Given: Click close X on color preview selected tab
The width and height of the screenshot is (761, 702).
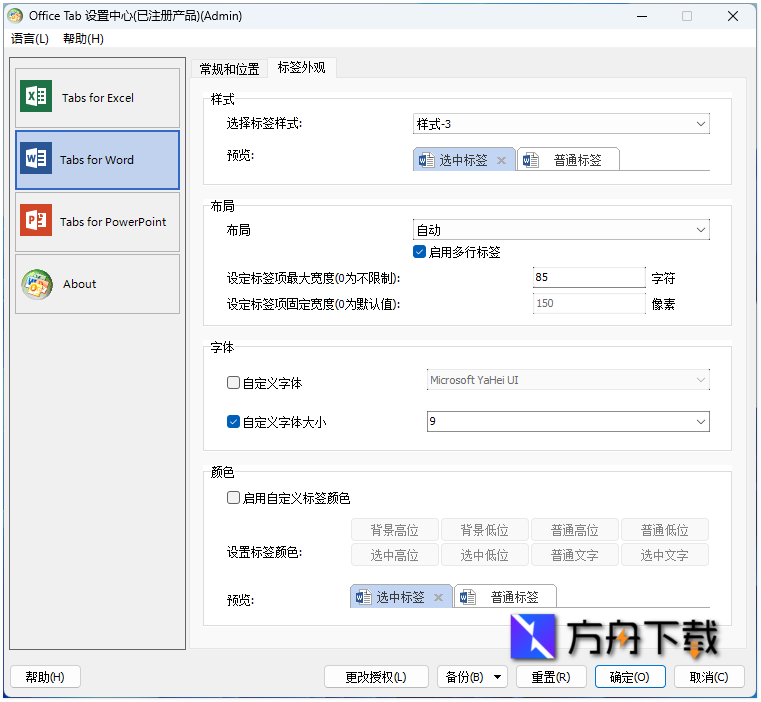Looking at the screenshot, I should [438, 597].
